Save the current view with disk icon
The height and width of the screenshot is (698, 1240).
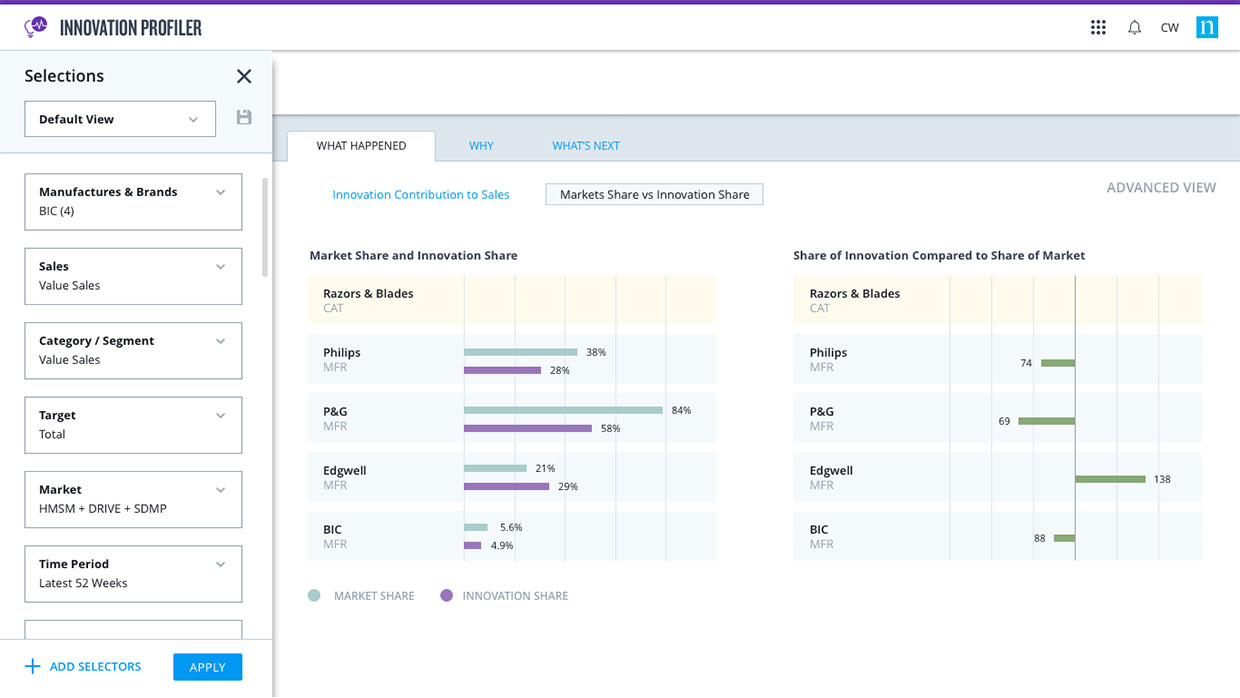pyautogui.click(x=244, y=118)
